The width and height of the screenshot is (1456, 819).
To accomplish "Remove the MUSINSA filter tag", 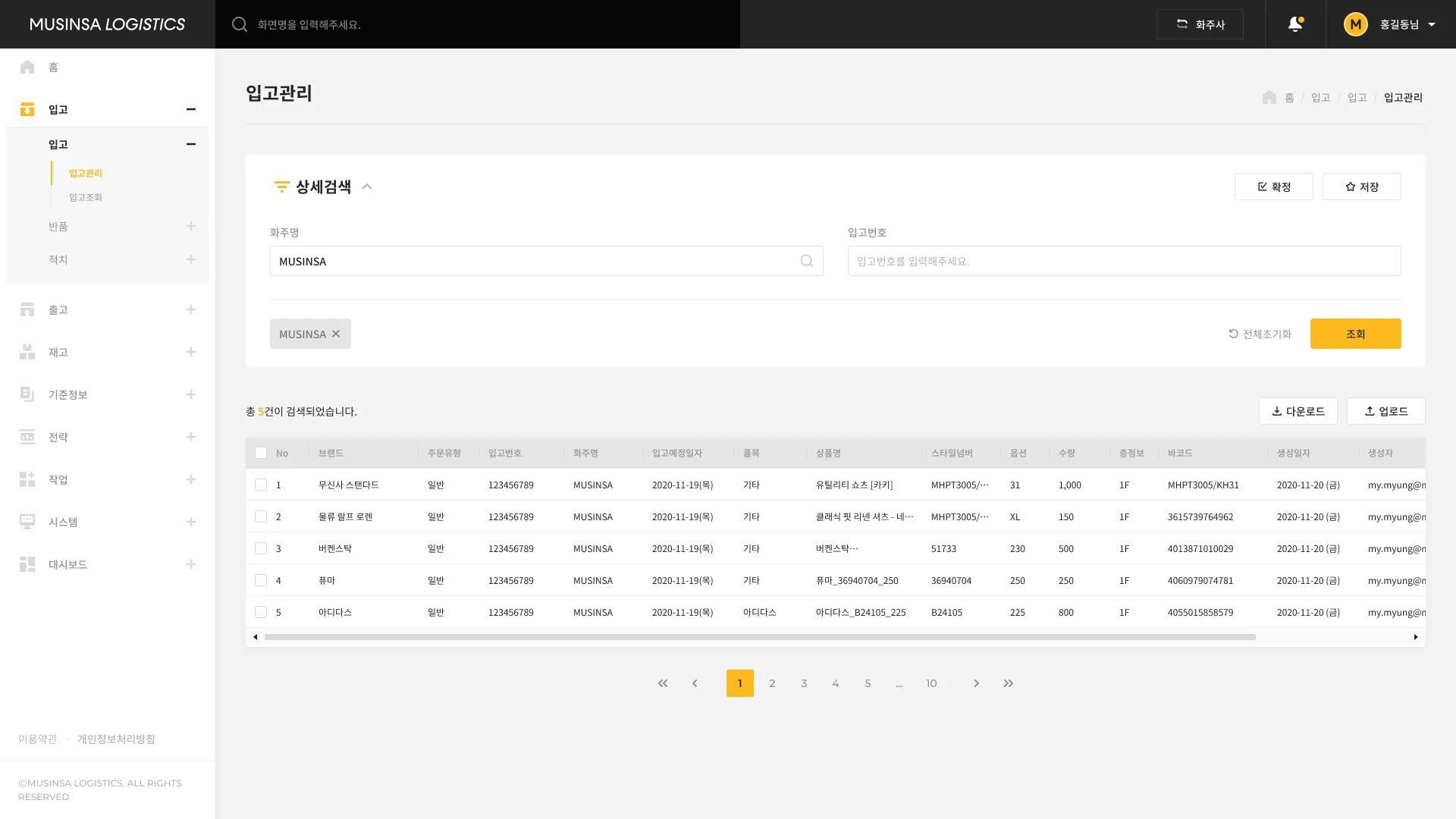I will [x=336, y=334].
